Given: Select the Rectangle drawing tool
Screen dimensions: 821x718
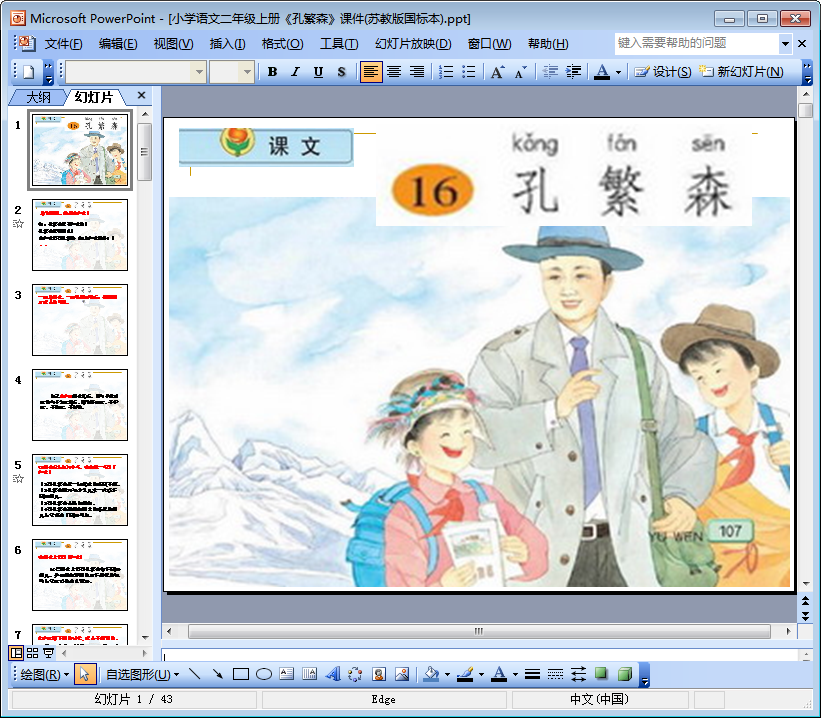Looking at the screenshot, I should click(240, 674).
